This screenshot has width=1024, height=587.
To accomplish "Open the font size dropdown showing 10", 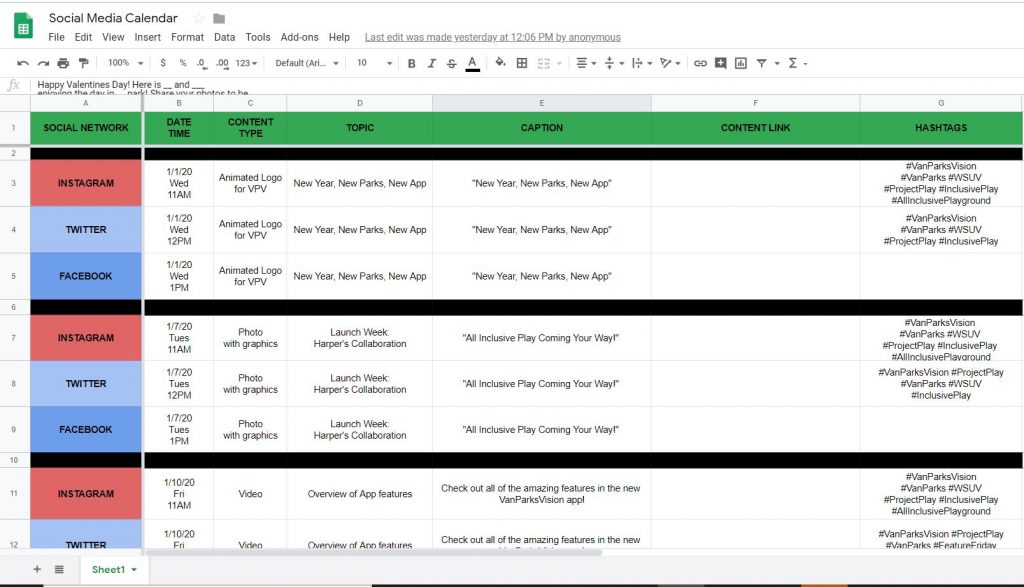I will coord(372,63).
